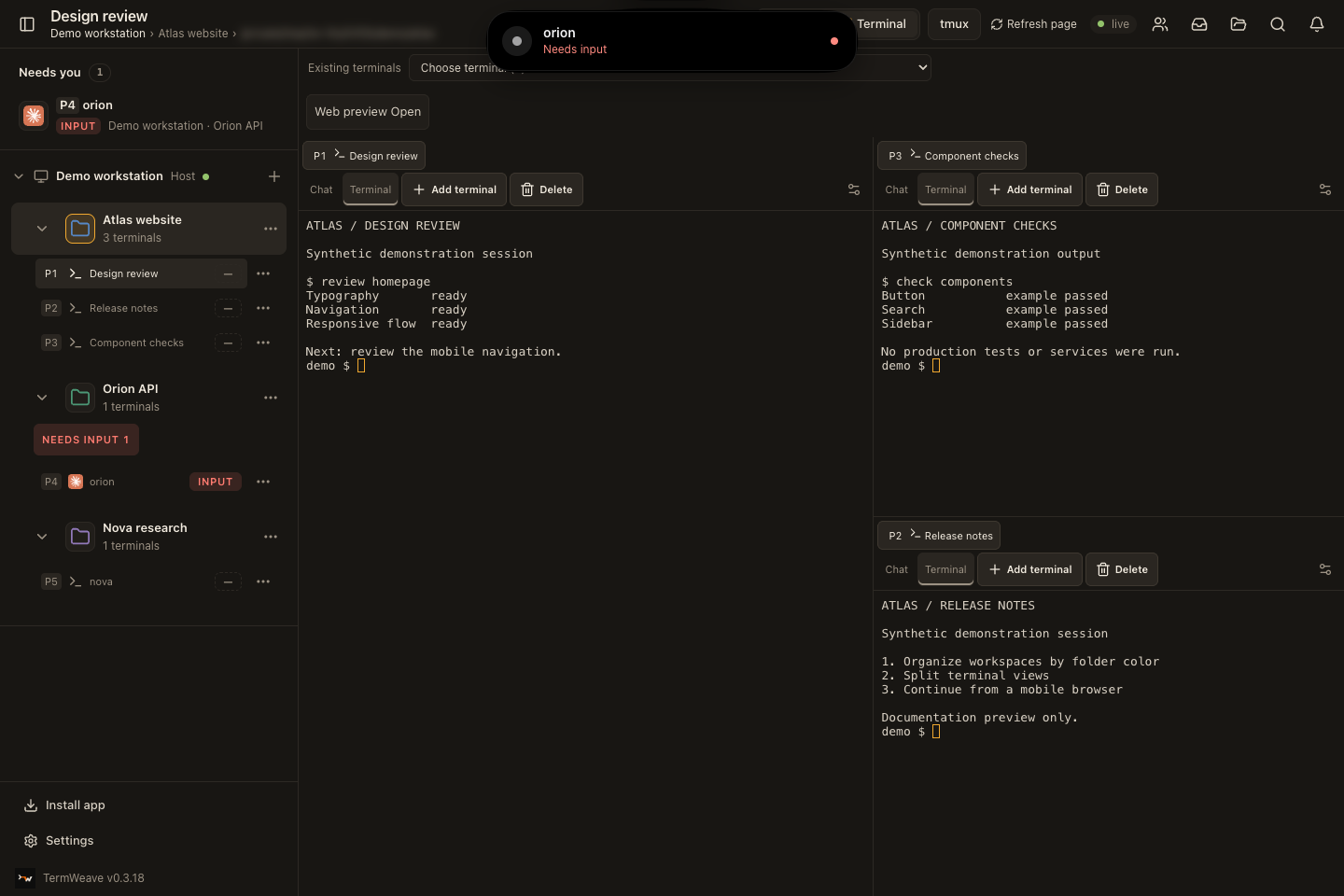Click Install app in sidebar
The width and height of the screenshot is (1344, 896).
point(64,805)
